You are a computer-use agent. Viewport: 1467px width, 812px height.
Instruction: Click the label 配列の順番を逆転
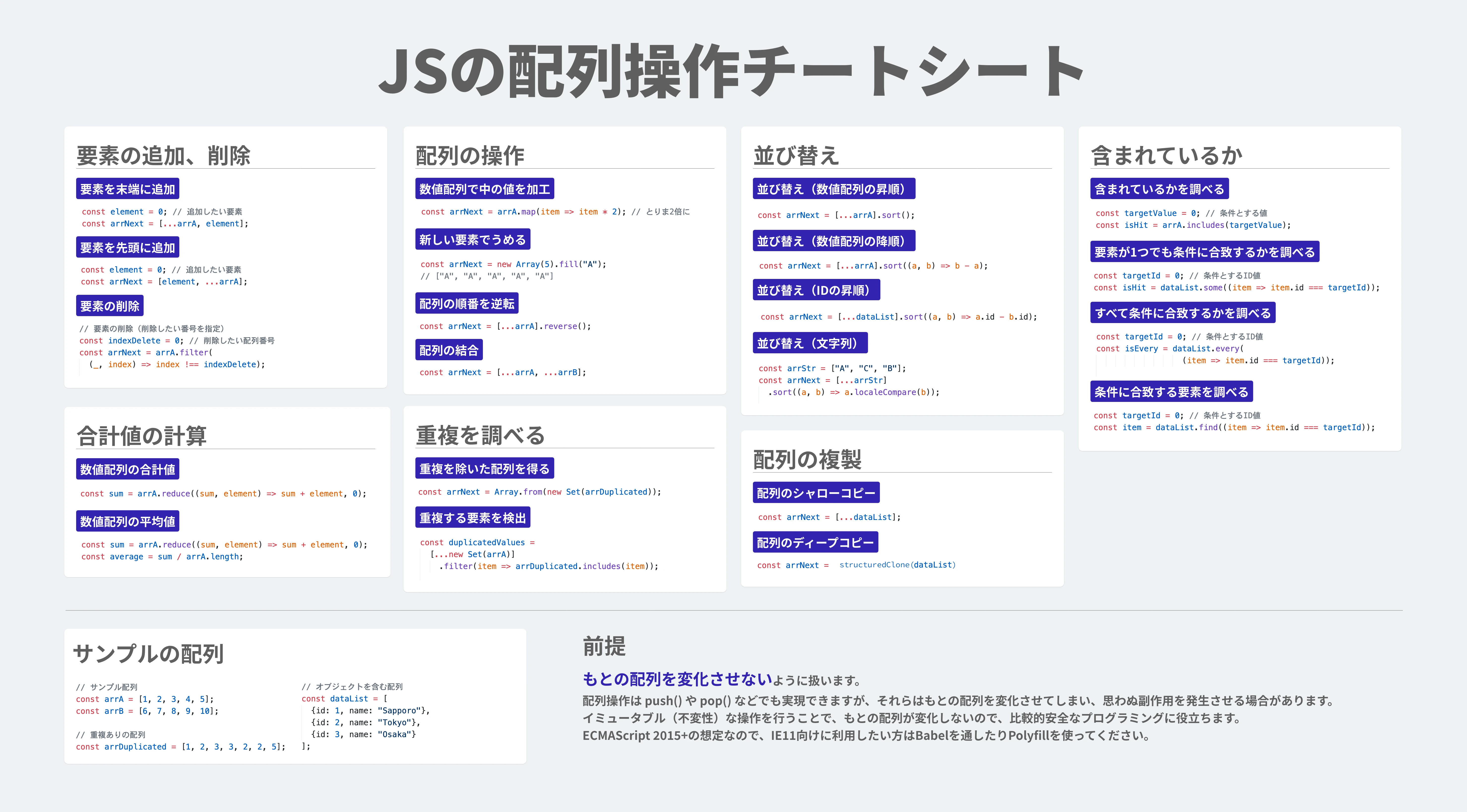pyautogui.click(x=467, y=303)
